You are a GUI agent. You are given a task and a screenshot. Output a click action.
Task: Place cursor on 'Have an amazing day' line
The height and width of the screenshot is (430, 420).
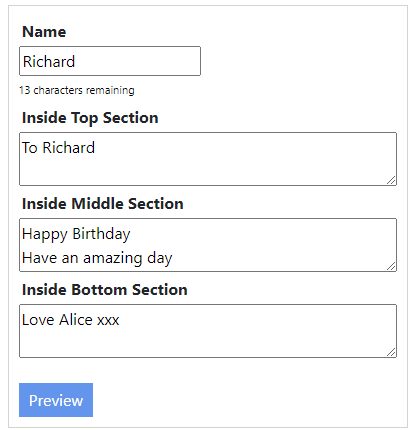97,258
